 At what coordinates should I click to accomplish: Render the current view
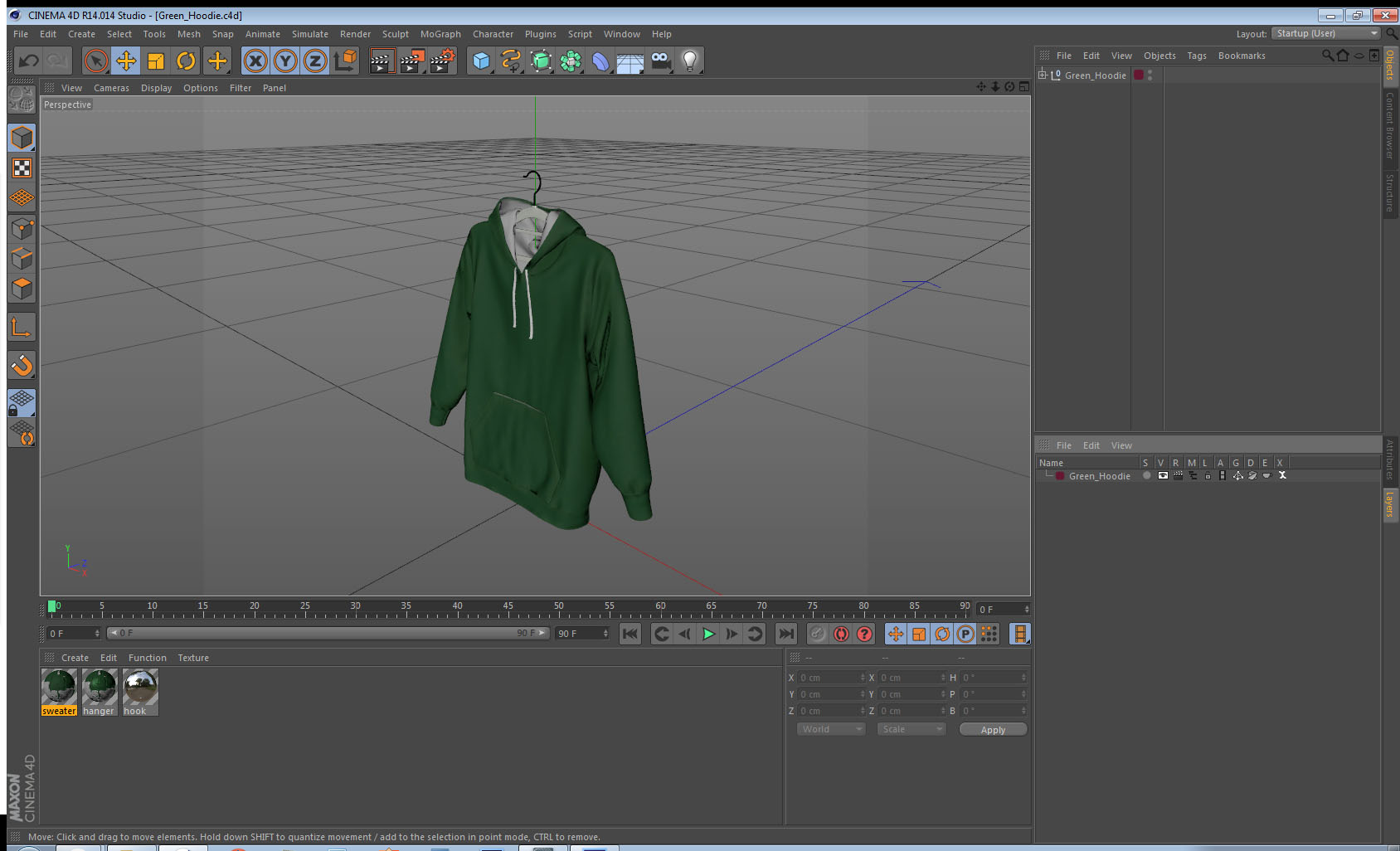tap(381, 61)
